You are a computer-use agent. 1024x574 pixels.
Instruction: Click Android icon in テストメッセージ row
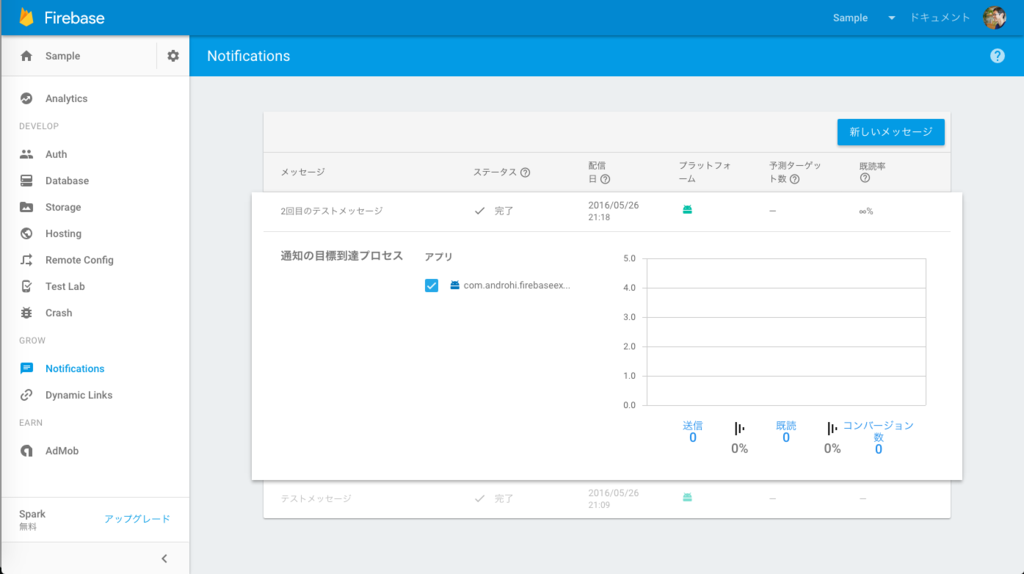pos(687,498)
